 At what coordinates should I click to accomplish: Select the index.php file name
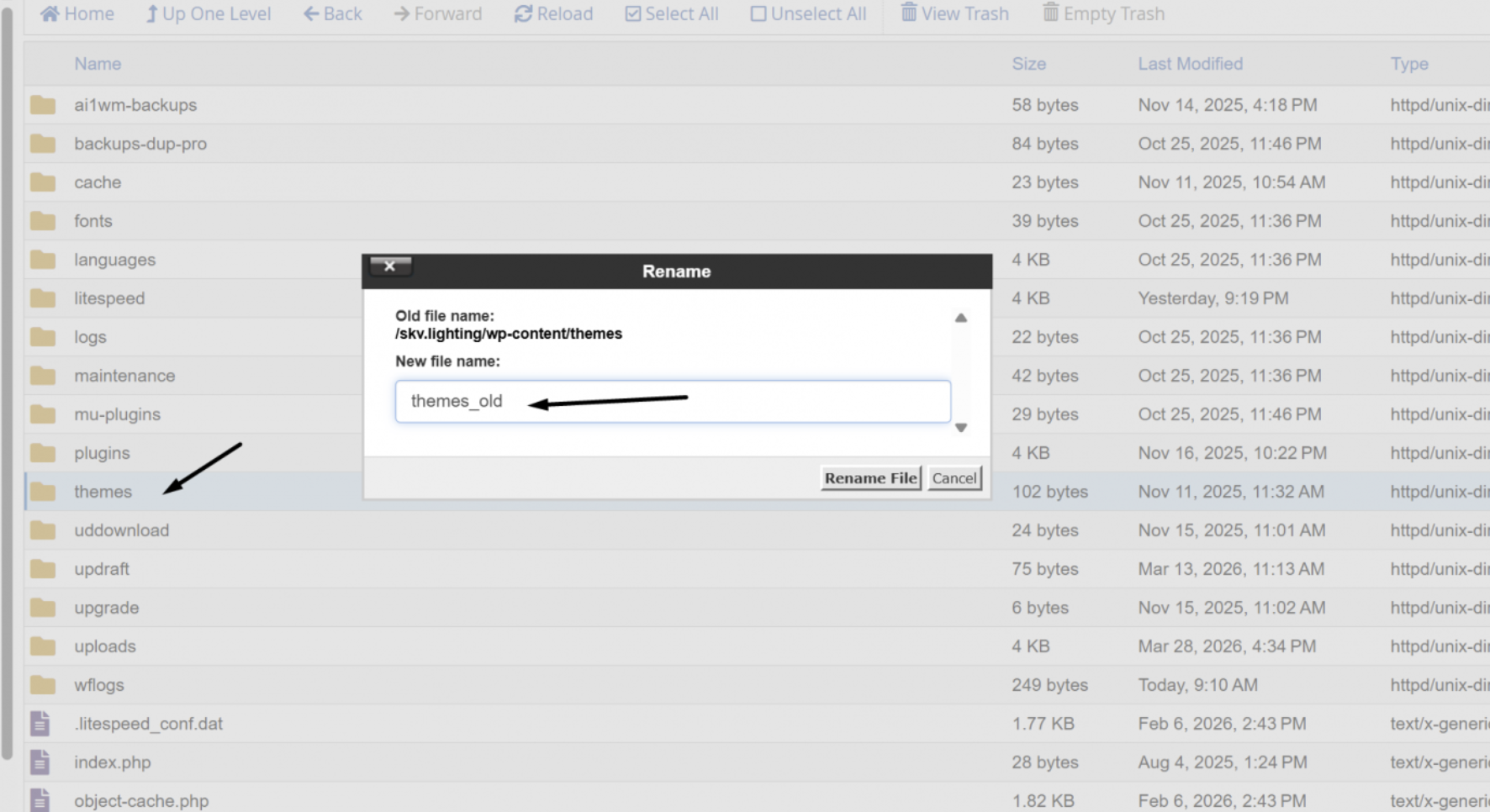[x=113, y=762]
